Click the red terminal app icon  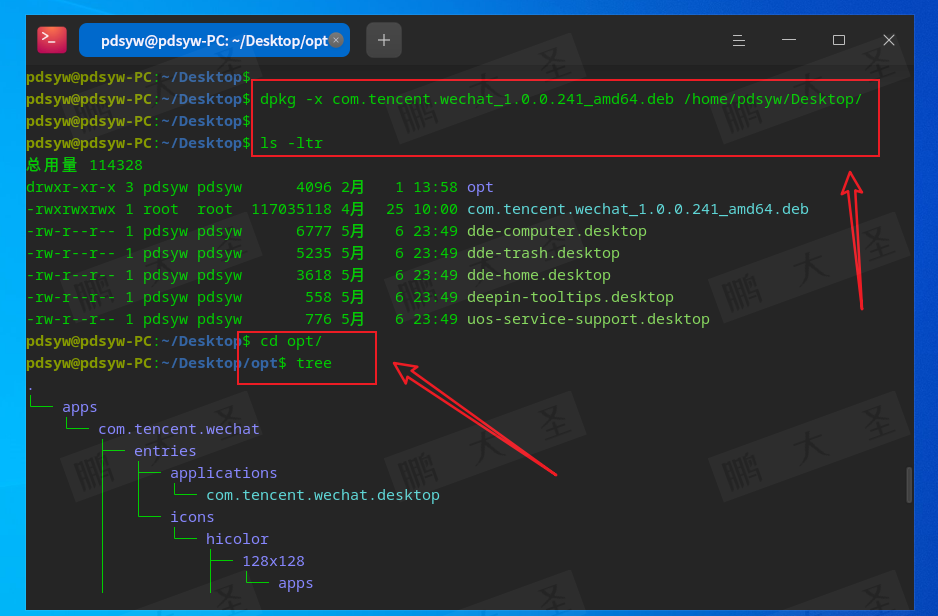click(52, 40)
